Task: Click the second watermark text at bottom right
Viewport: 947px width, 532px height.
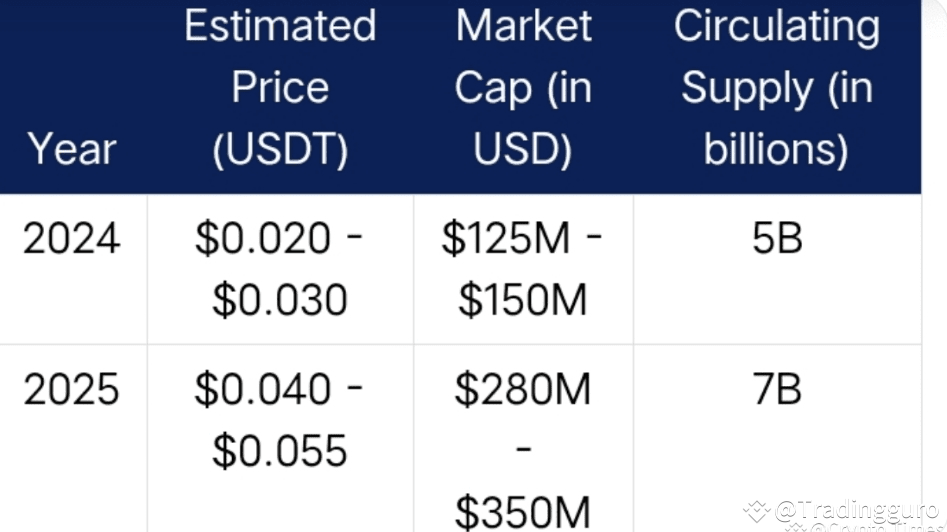Action: coord(865,527)
